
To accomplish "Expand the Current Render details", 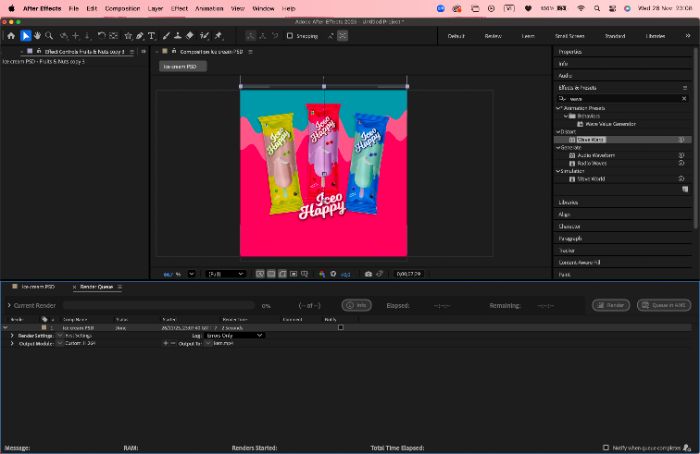I will pyautogui.click(x=9, y=305).
